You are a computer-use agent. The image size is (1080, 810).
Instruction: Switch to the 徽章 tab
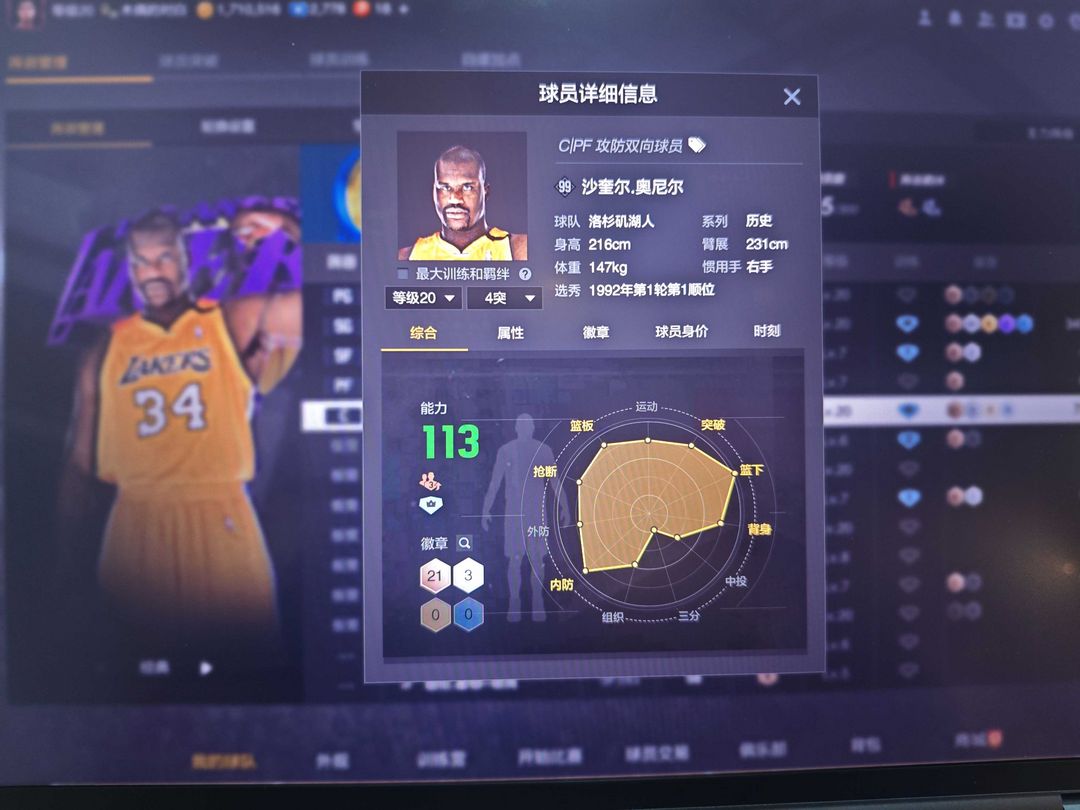(596, 333)
